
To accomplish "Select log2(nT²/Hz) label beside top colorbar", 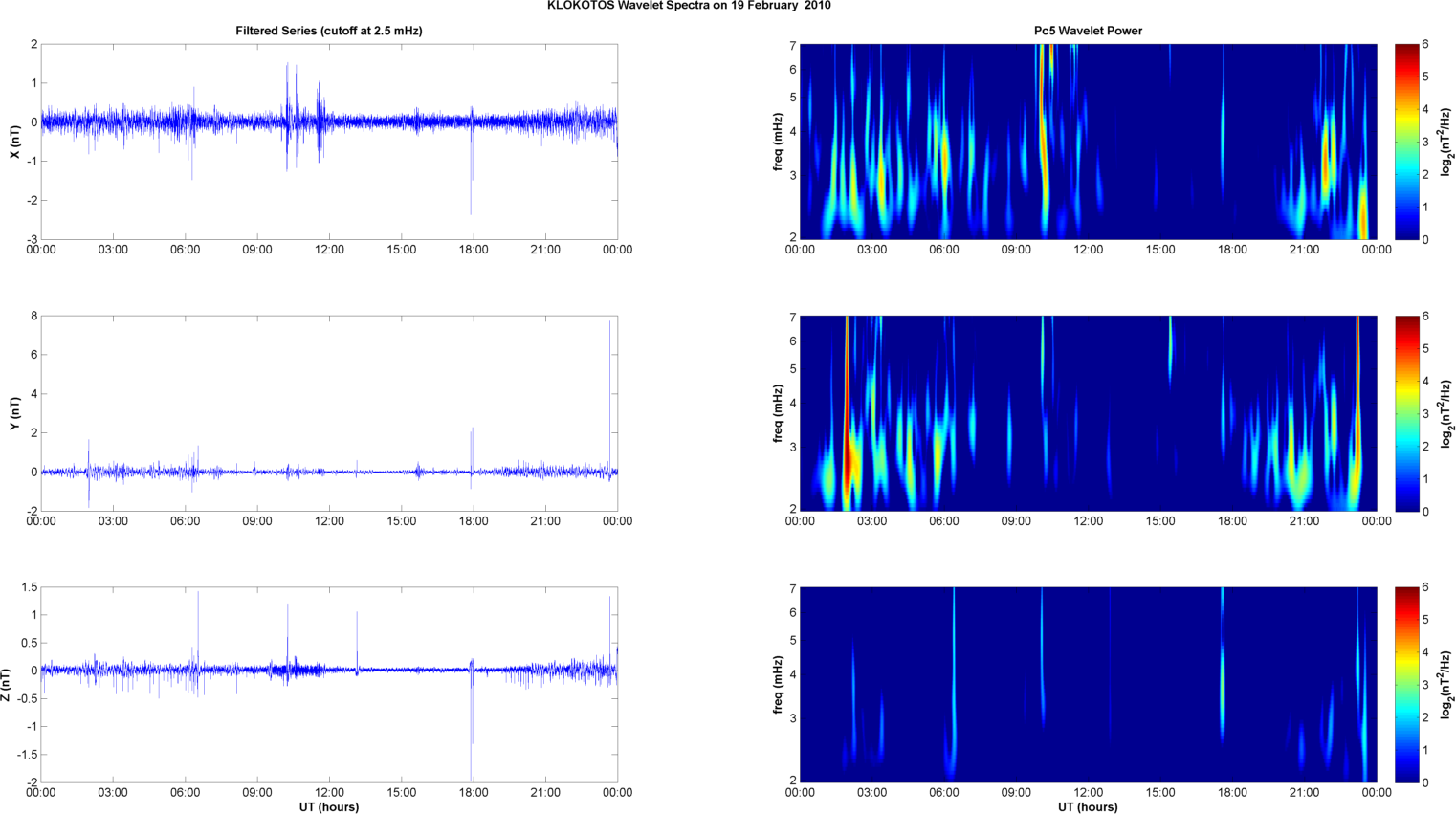I will (1448, 142).
